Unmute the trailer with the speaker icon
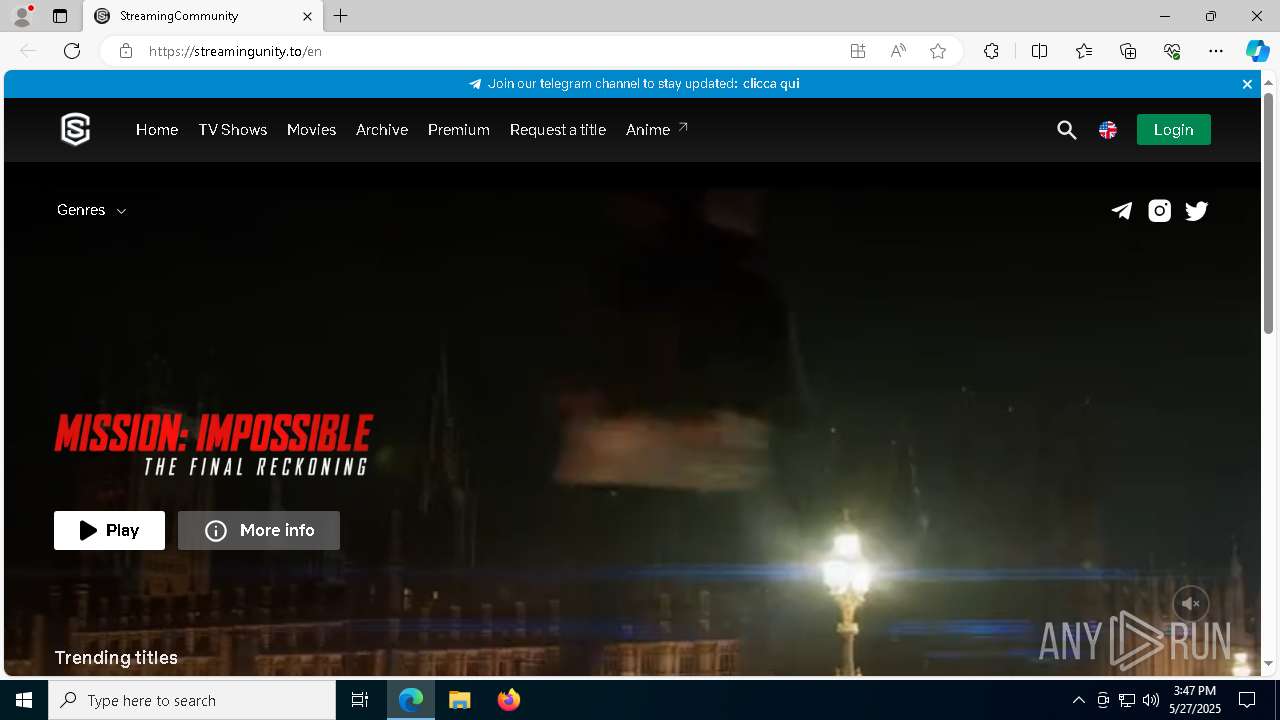The height and width of the screenshot is (720, 1280). (1190, 604)
